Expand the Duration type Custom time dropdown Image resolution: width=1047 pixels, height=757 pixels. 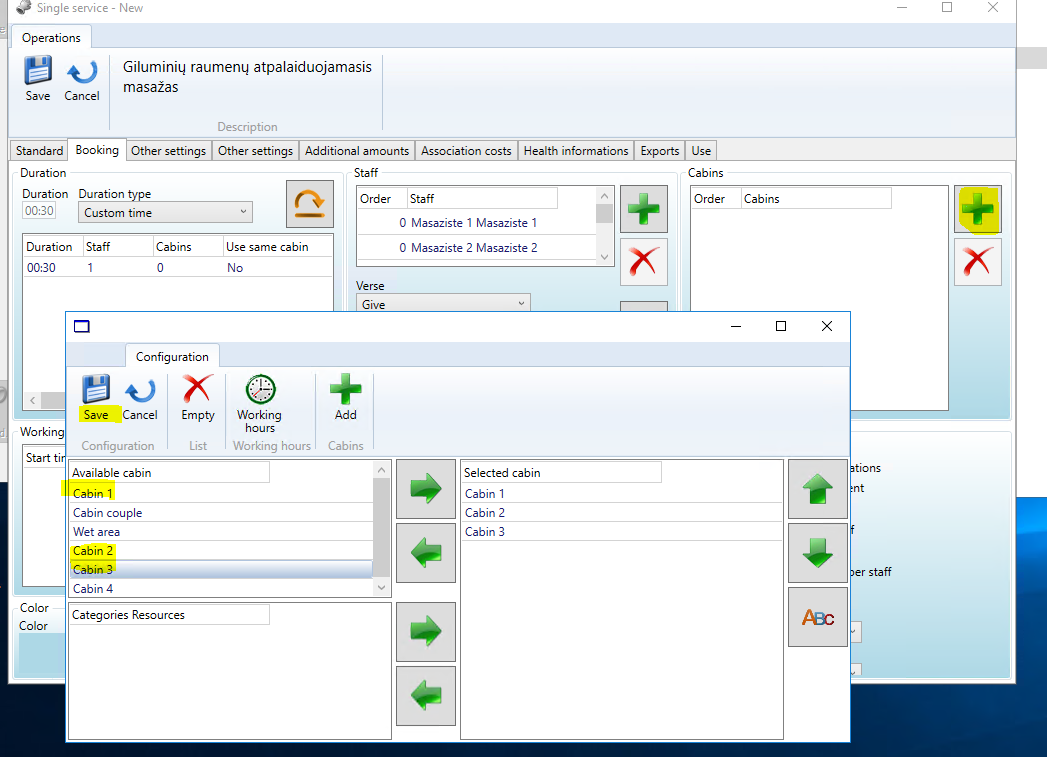point(165,212)
